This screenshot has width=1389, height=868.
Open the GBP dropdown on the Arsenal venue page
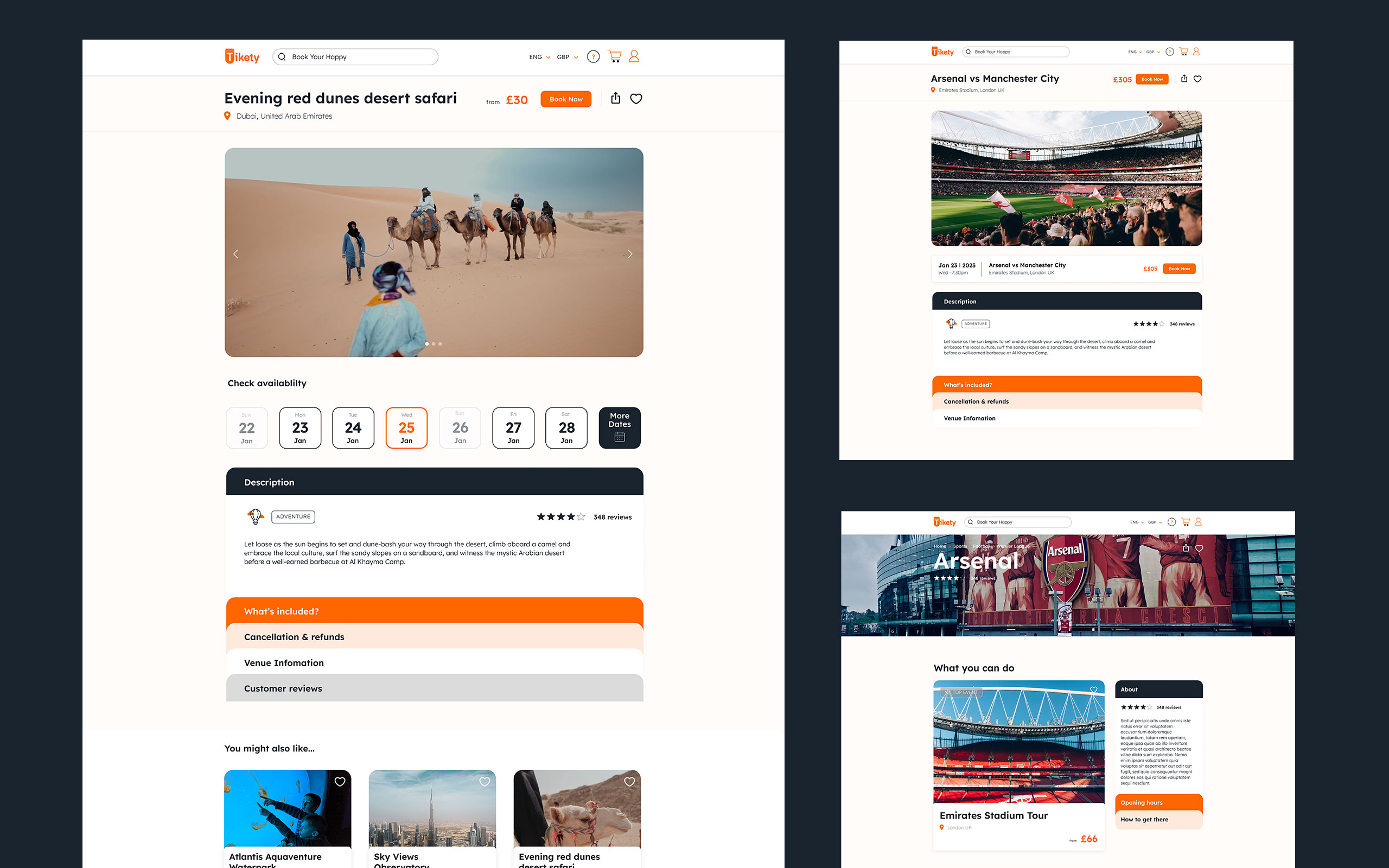pos(1155,522)
